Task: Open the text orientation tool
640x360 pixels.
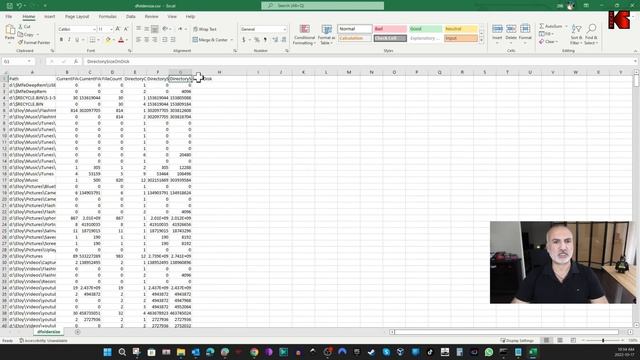Action: [x=165, y=29]
